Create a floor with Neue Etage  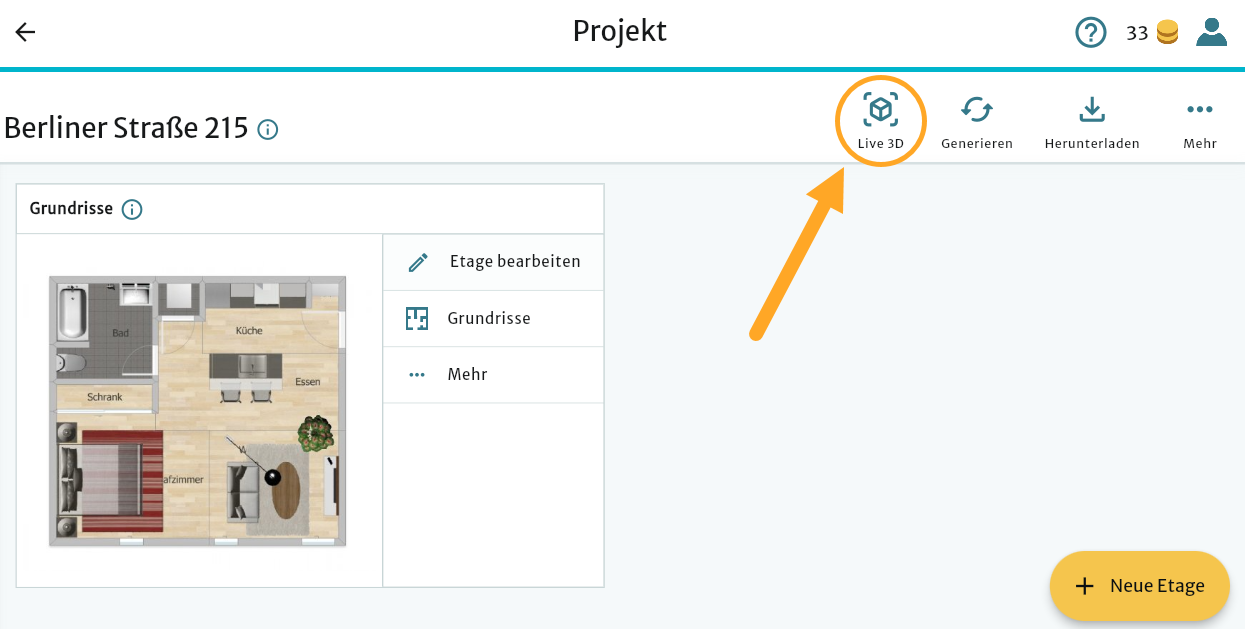(1139, 586)
